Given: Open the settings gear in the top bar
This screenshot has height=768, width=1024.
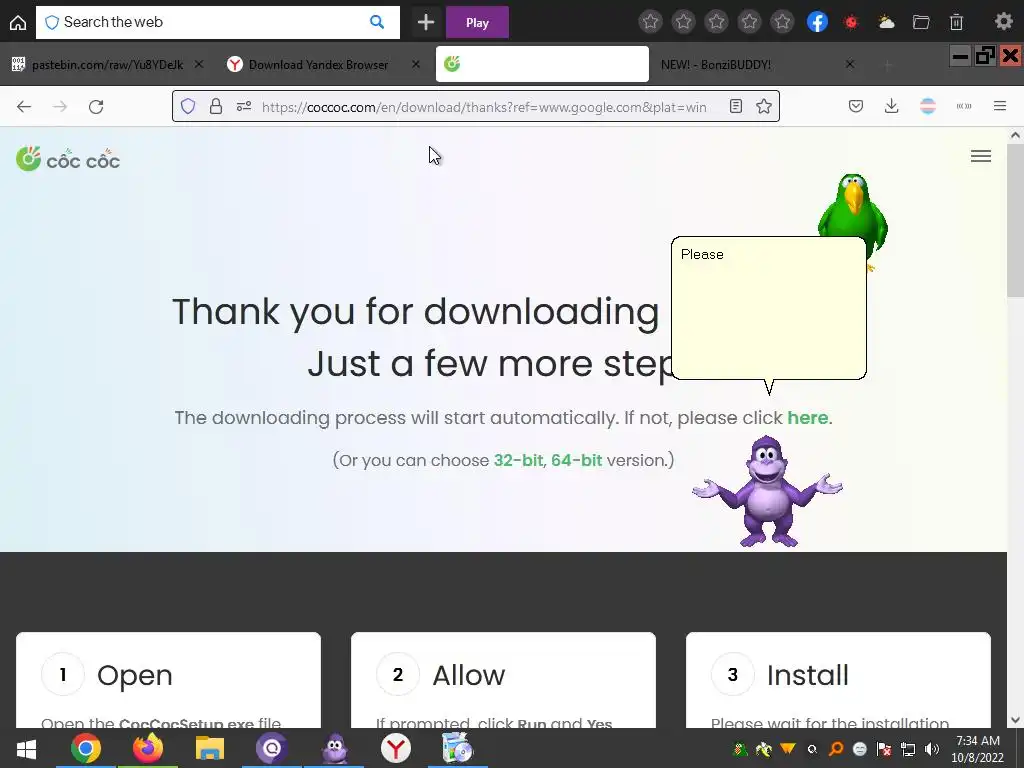Looking at the screenshot, I should click(1004, 22).
